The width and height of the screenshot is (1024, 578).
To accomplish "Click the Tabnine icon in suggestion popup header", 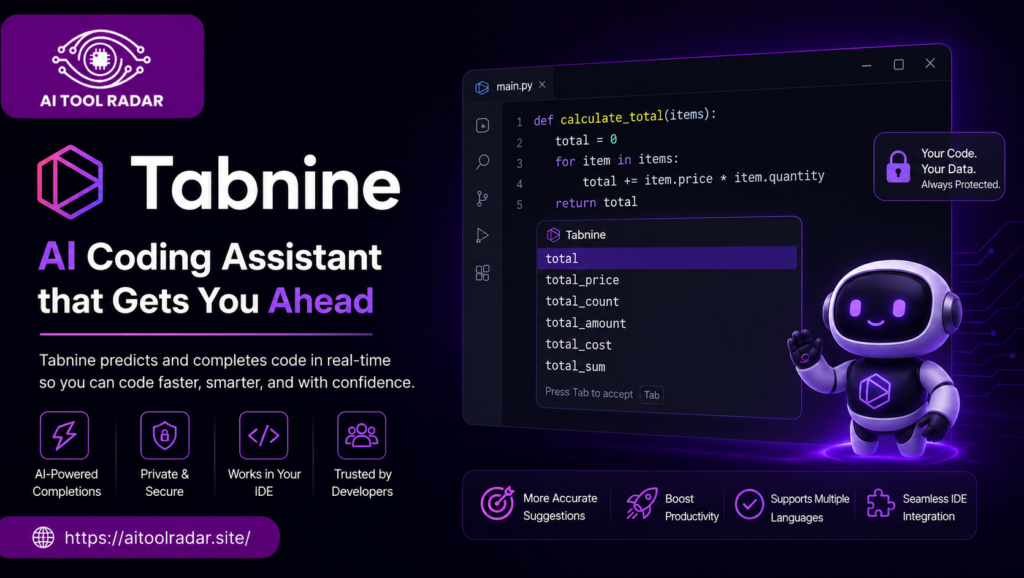I will point(553,234).
